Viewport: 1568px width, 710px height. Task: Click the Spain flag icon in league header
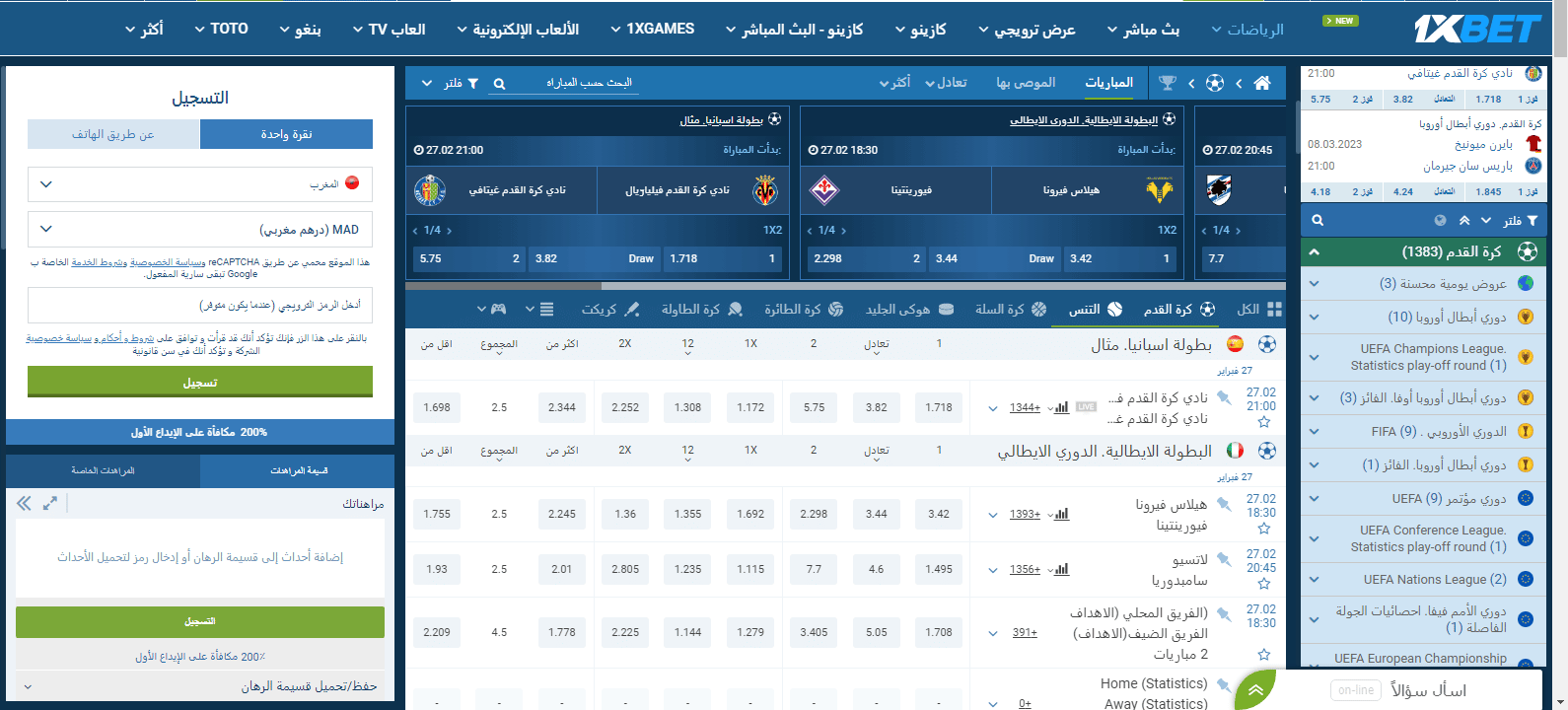coord(1235,344)
